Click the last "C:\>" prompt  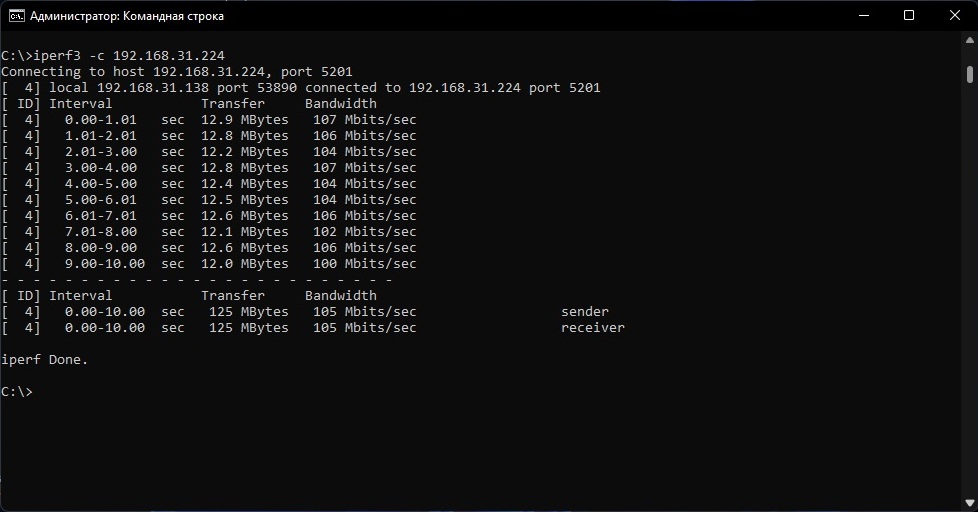(17, 391)
